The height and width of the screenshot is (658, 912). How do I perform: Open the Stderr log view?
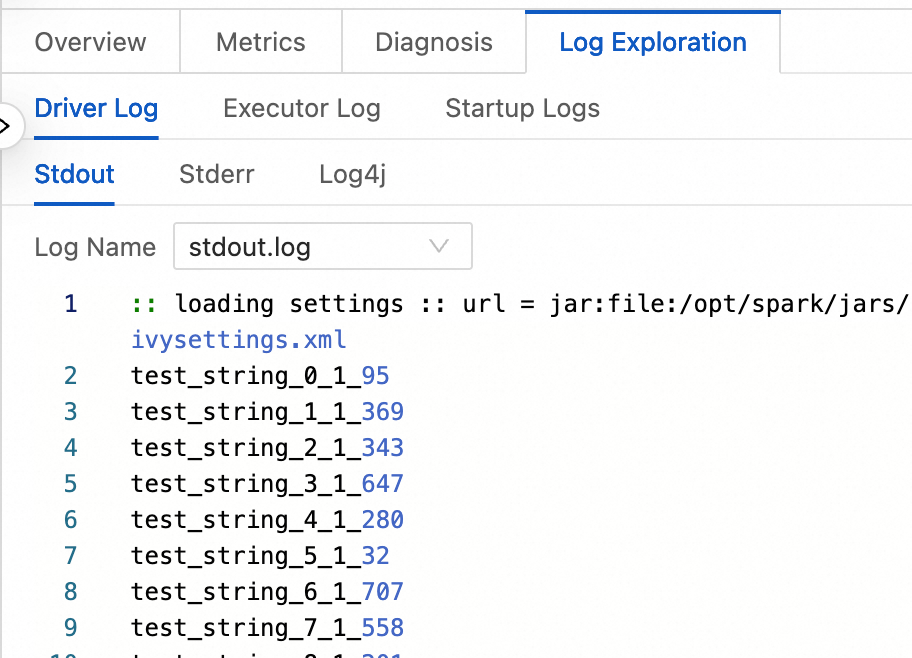coord(216,174)
